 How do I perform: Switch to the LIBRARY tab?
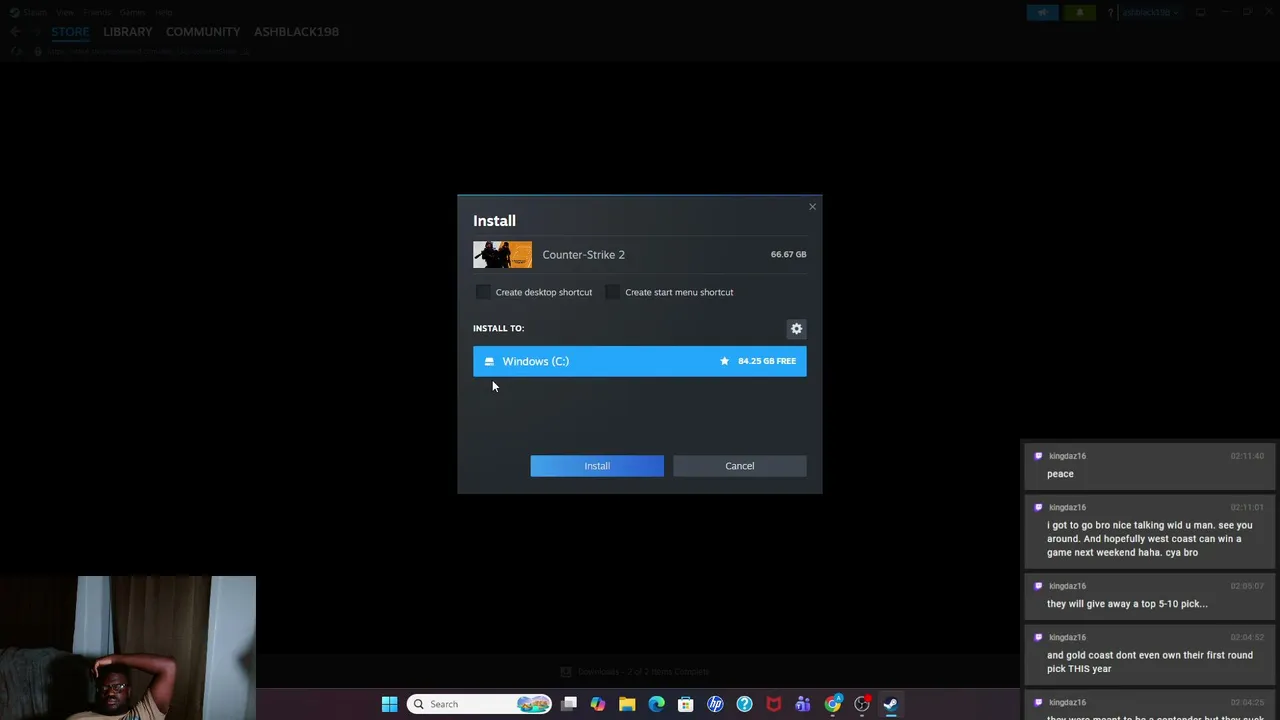tap(128, 32)
